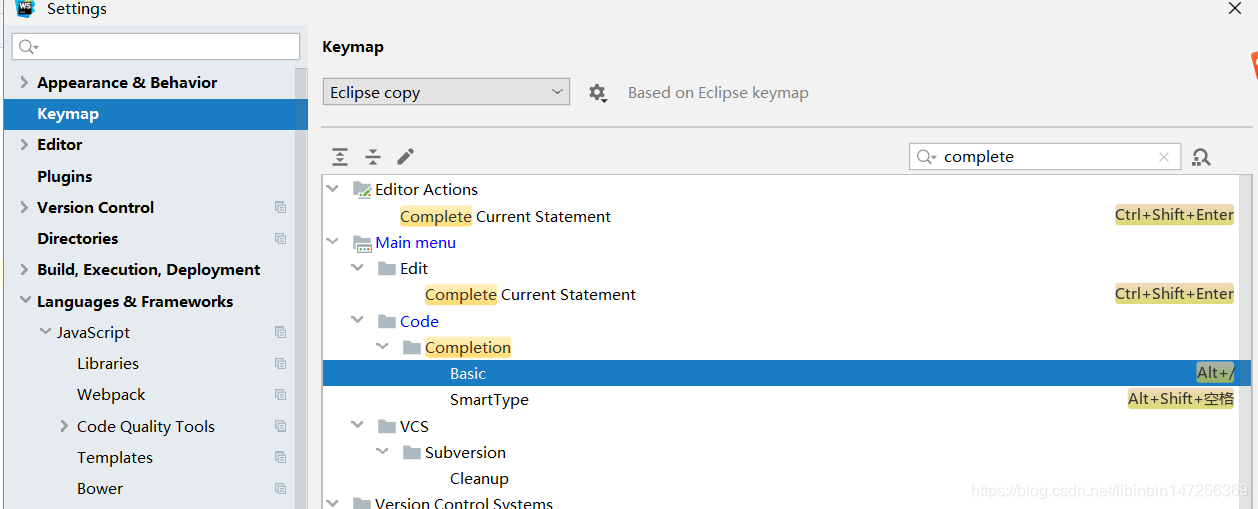This screenshot has width=1258, height=509.
Task: Click the Completion folder icon
Action: [x=412, y=347]
